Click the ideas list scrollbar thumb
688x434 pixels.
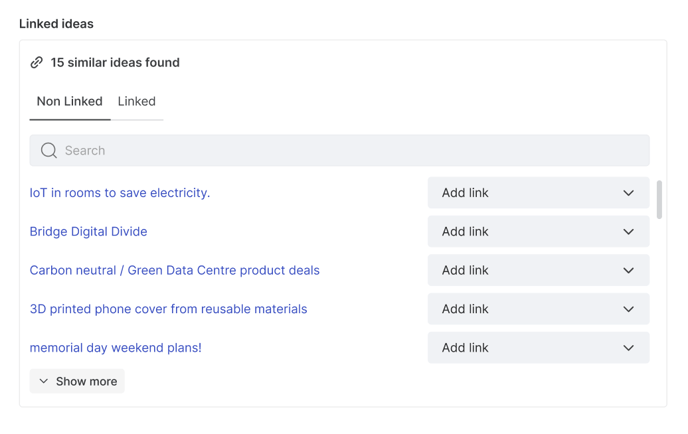click(x=659, y=199)
